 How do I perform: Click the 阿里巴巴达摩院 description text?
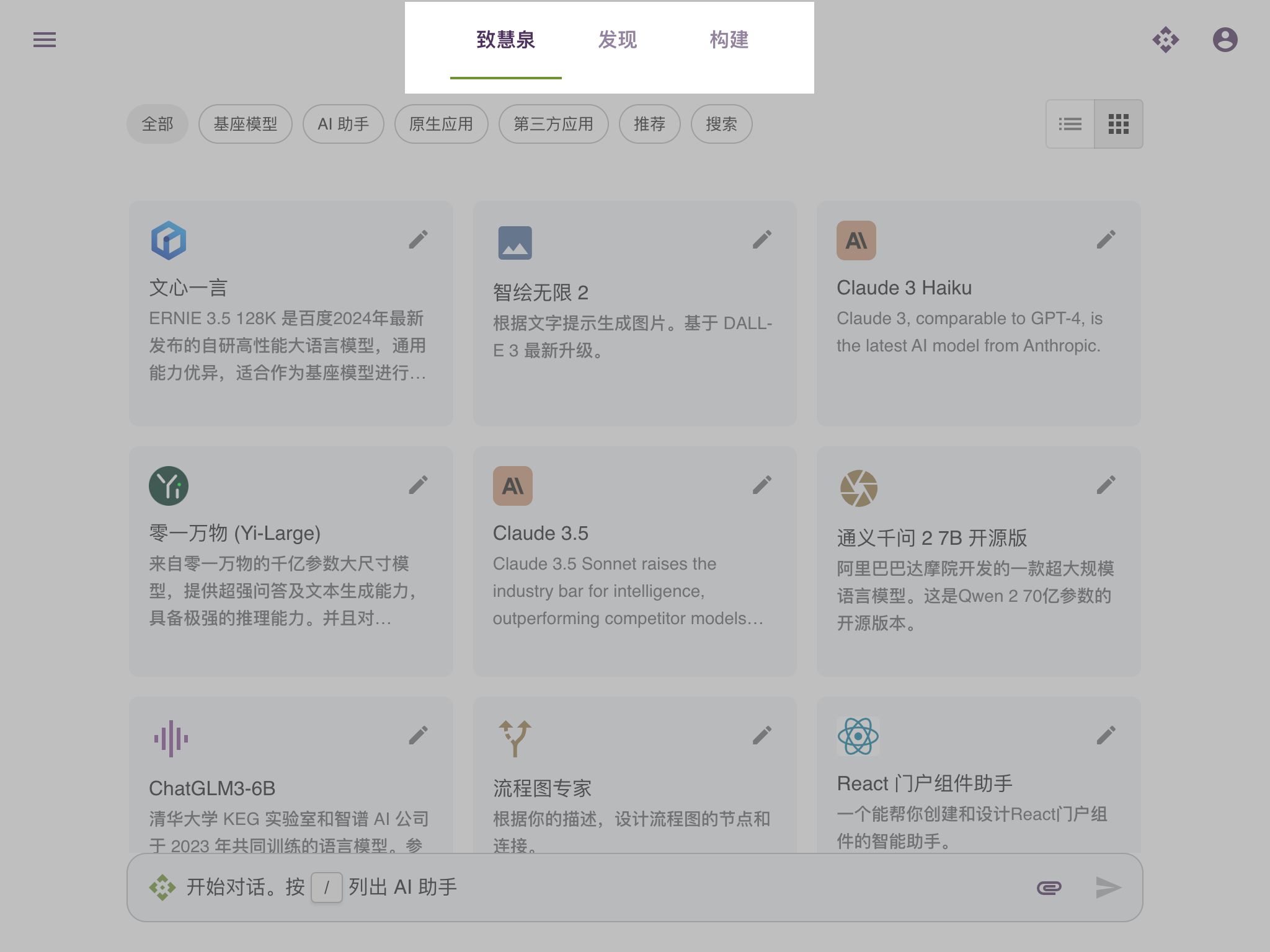(x=975, y=596)
